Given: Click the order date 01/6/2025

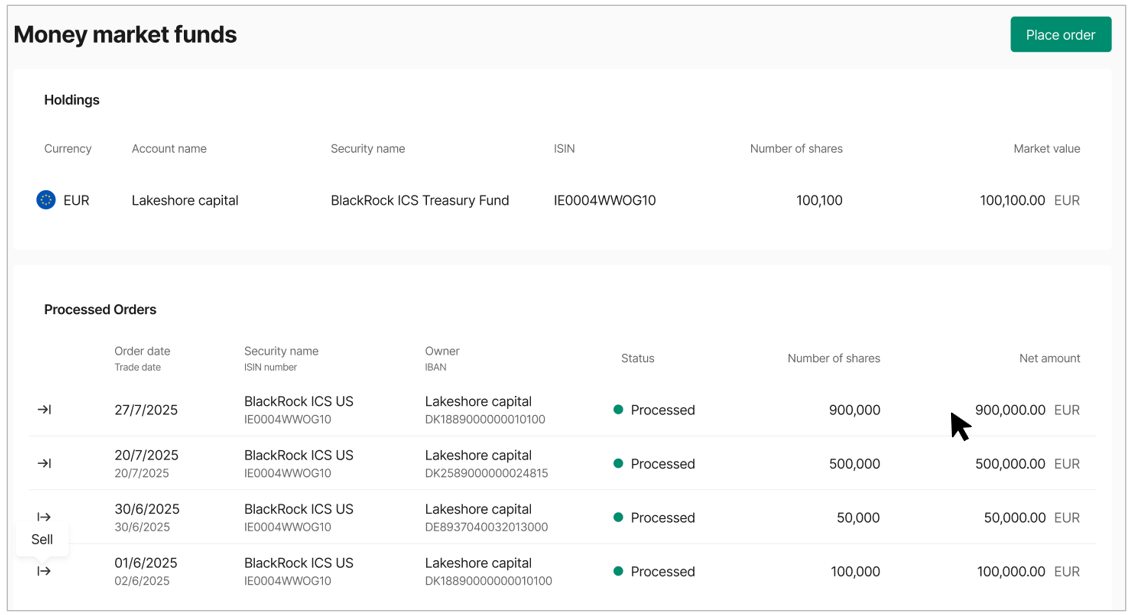Looking at the screenshot, I should [x=147, y=563].
